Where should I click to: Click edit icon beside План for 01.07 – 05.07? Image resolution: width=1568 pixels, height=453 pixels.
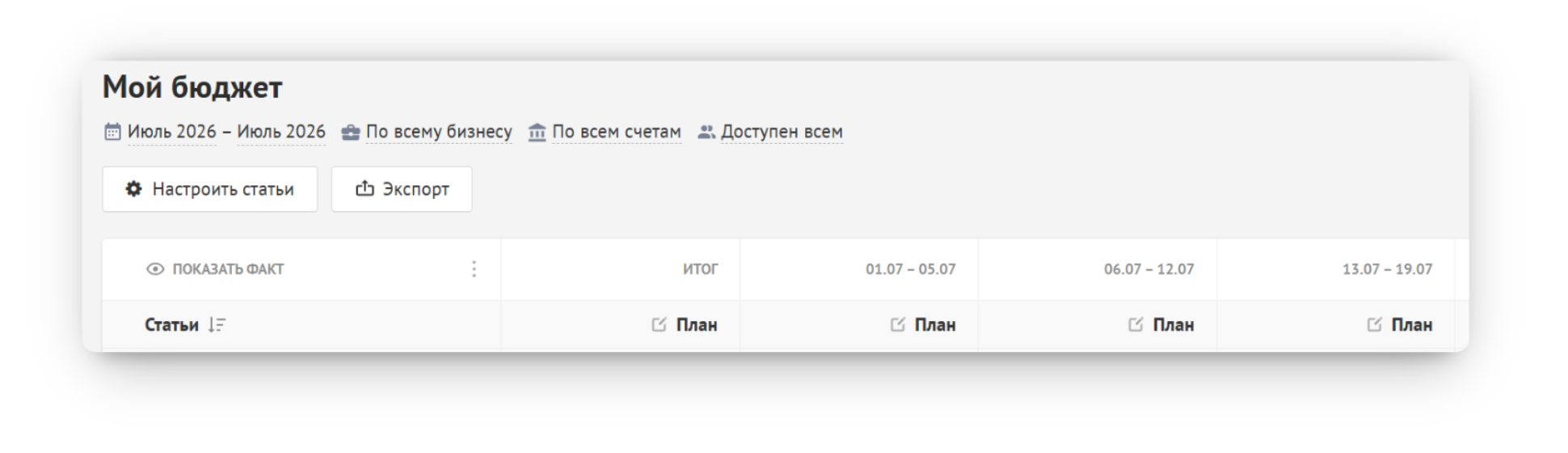coord(897,324)
